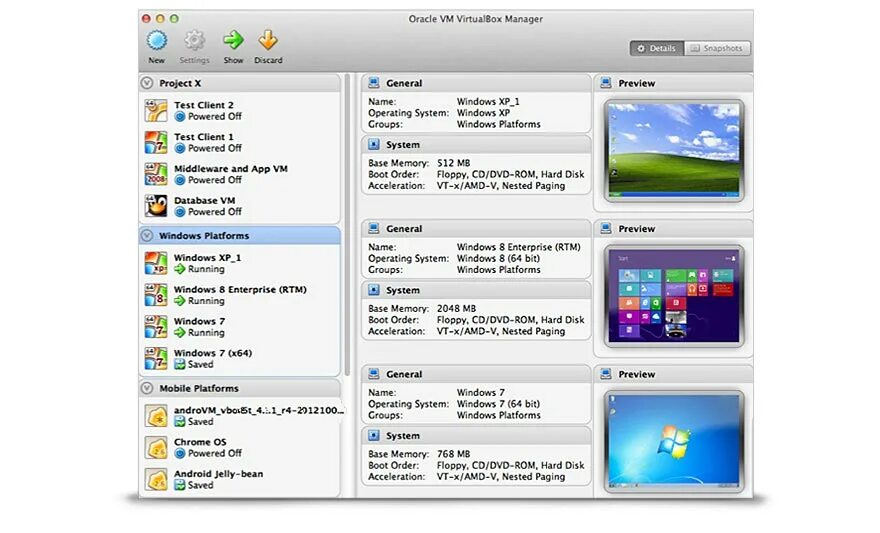
Task: Select the Android Jelly-bean VM icon
Action: (x=156, y=480)
